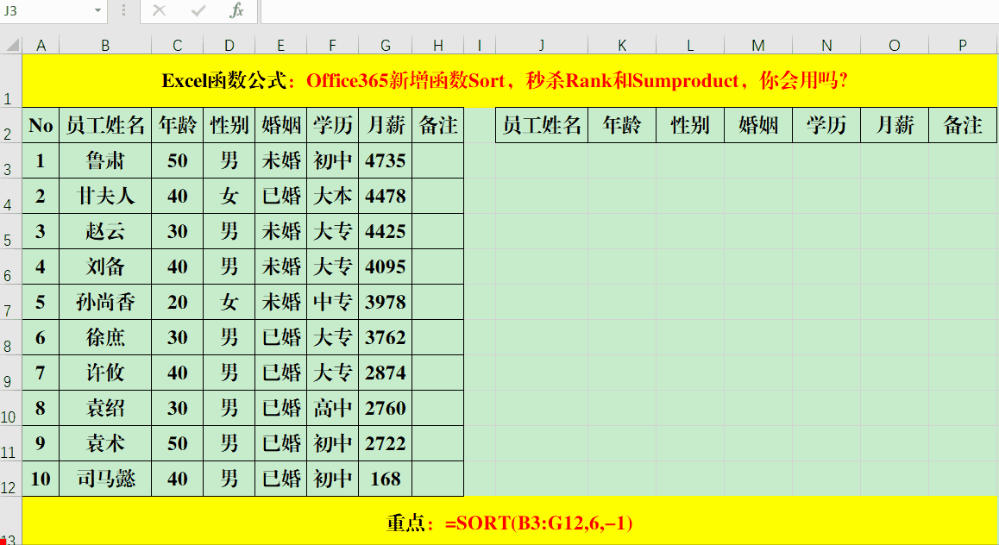Viewport: 999px width, 545px height.
Task: Click the Select All corner triangle
Action: pos(12,45)
